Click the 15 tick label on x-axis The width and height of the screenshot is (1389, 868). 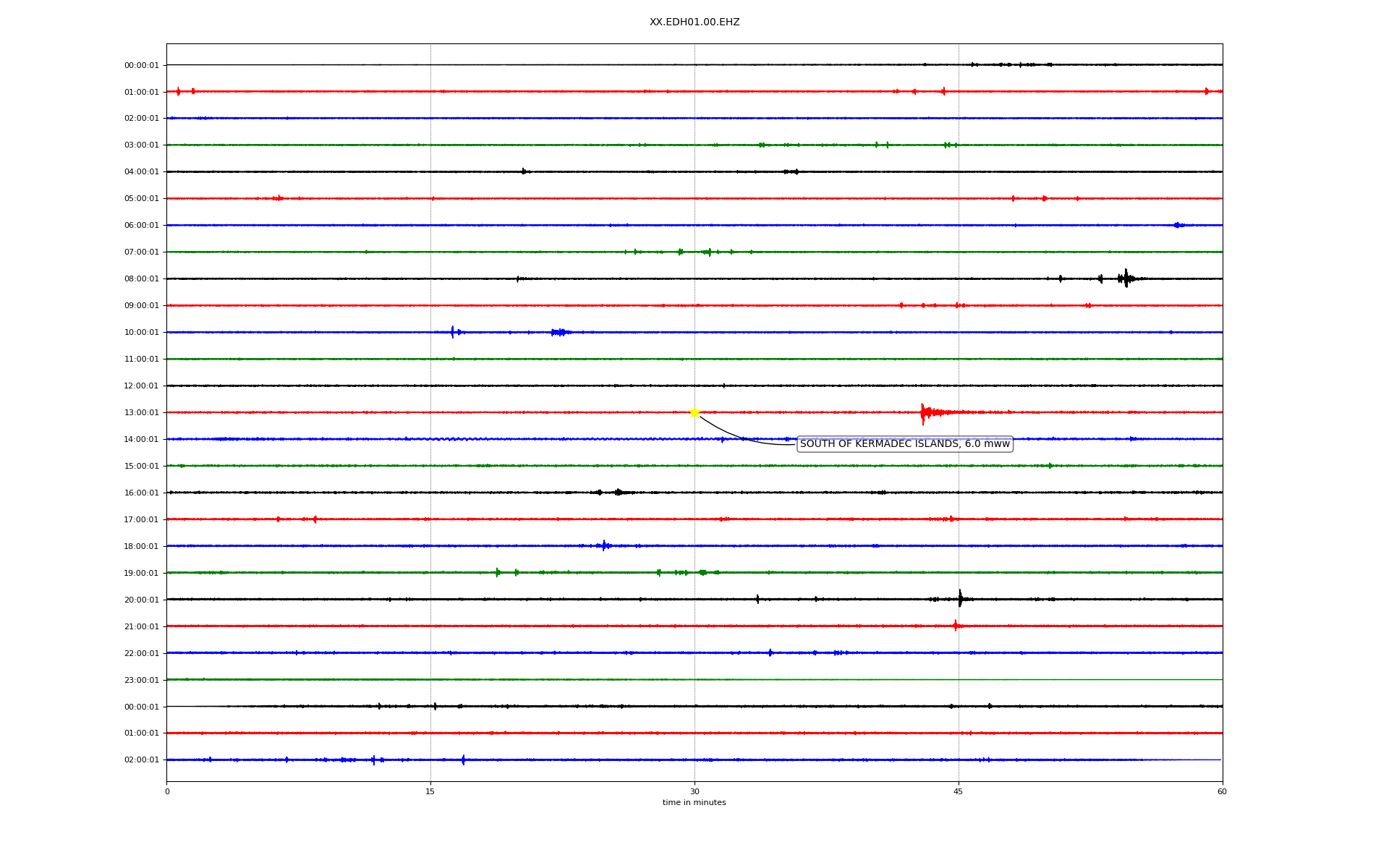tap(430, 791)
